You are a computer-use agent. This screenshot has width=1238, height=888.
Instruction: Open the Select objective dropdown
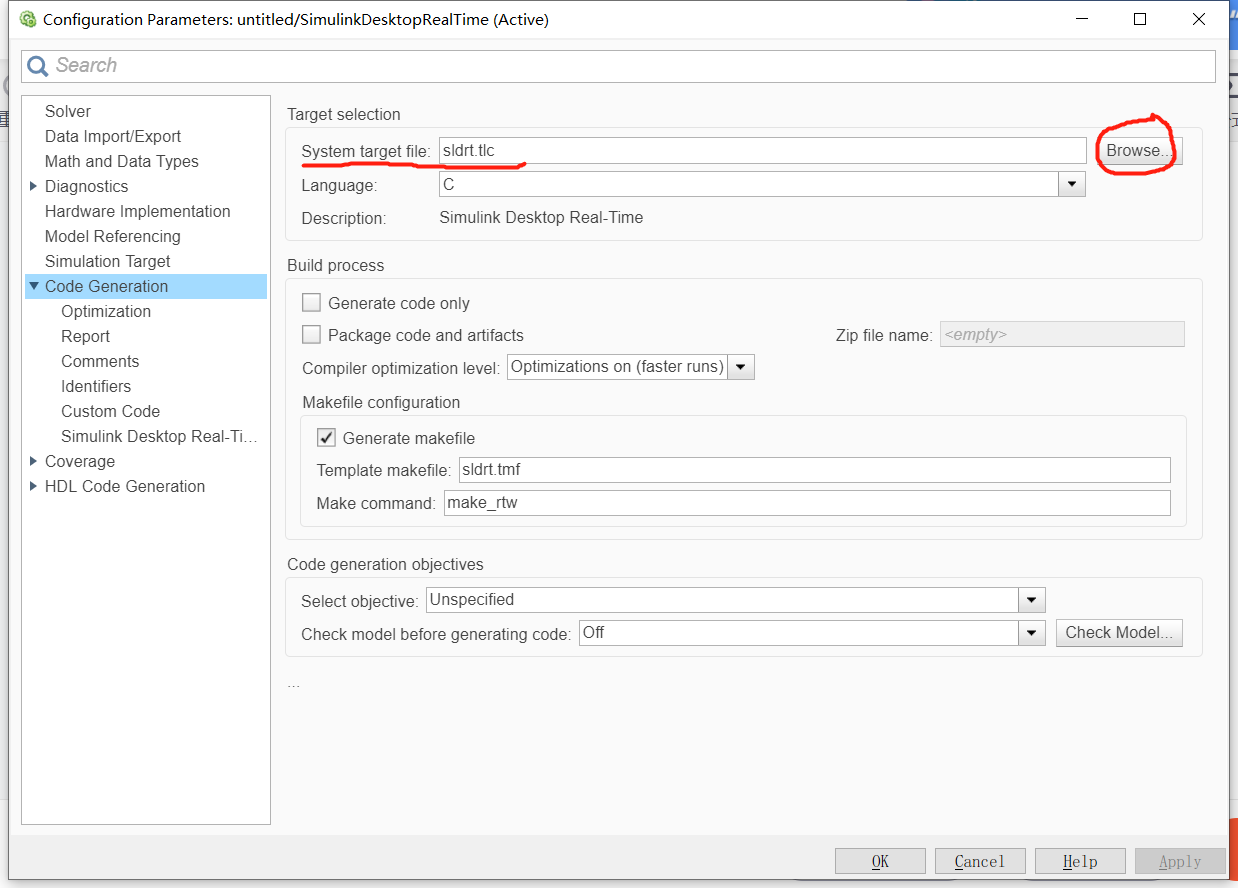1031,599
